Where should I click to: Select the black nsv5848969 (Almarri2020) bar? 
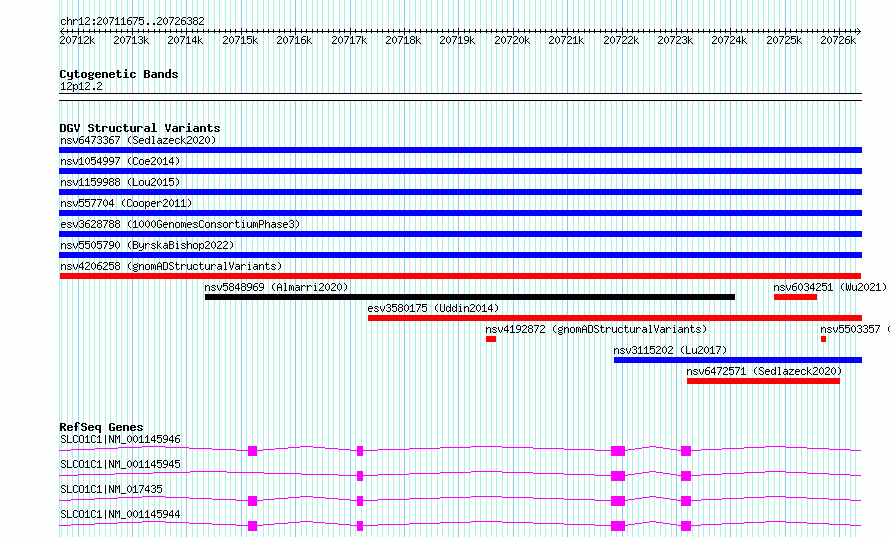point(470,297)
